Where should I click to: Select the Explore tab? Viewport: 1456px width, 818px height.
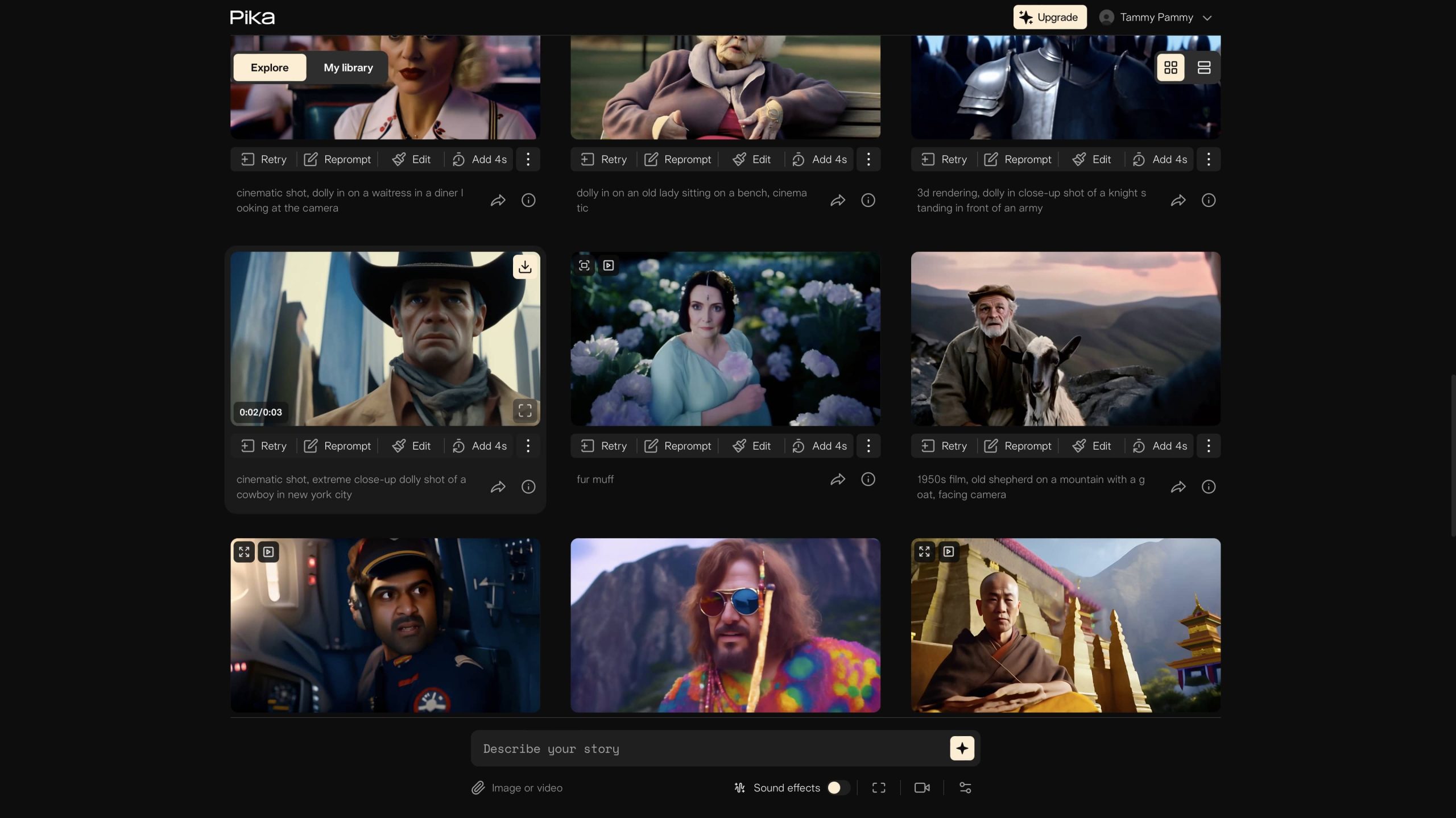point(270,68)
